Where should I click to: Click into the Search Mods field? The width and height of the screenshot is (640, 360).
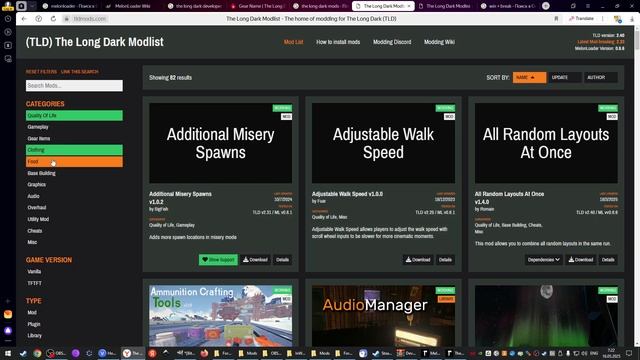(74, 85)
